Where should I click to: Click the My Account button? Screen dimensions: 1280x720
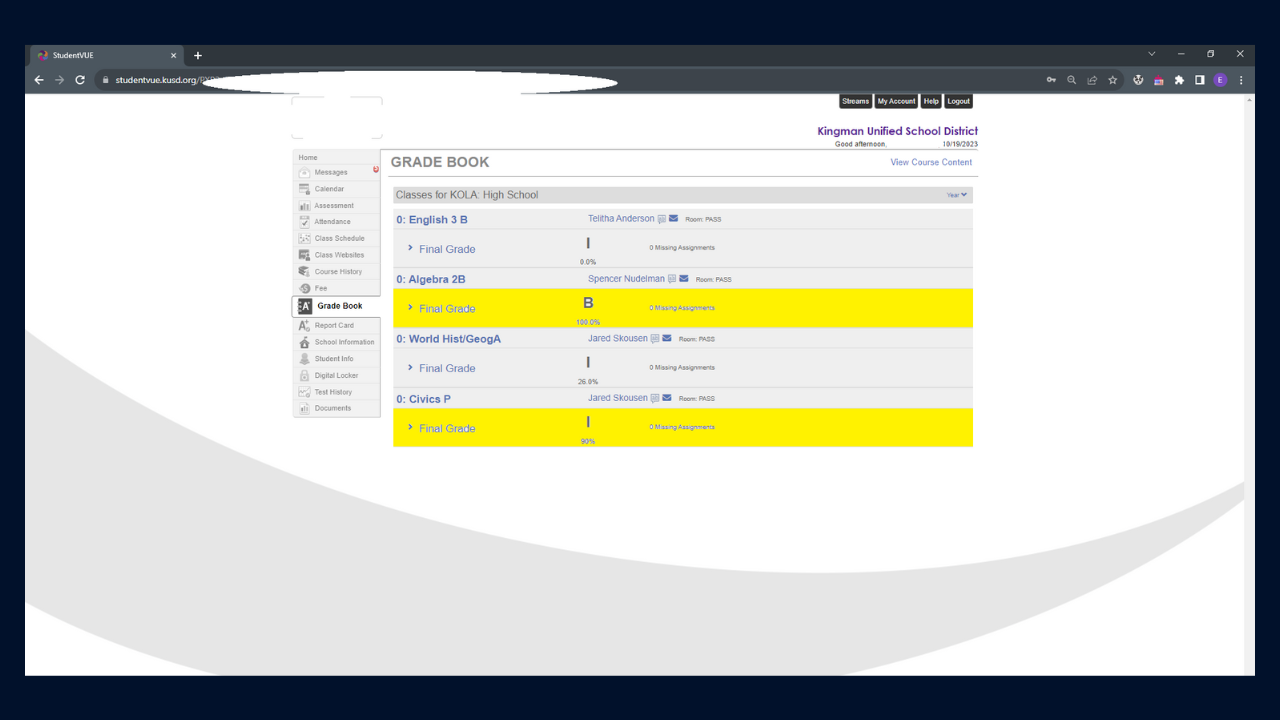coord(896,101)
